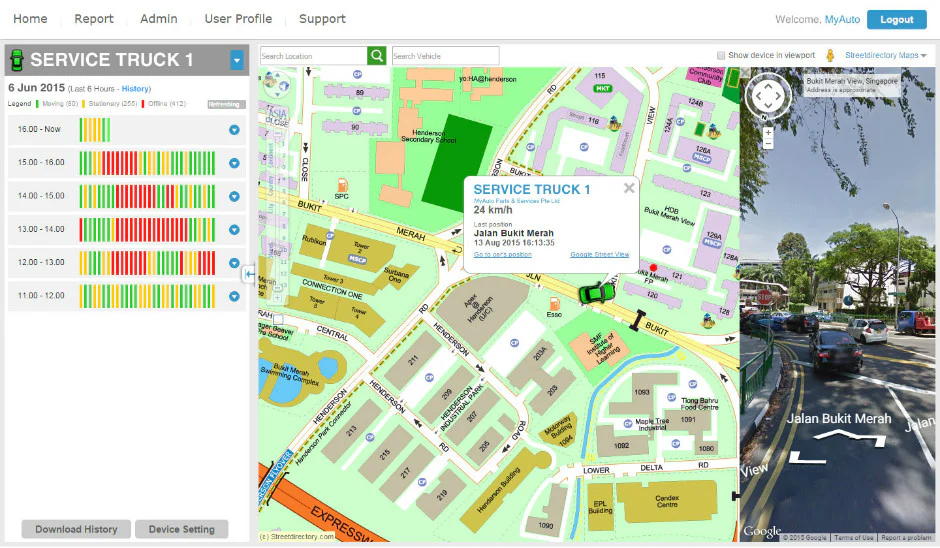Click the street view forward navigation arrow
The height and width of the screenshot is (548, 940).
coord(849,438)
